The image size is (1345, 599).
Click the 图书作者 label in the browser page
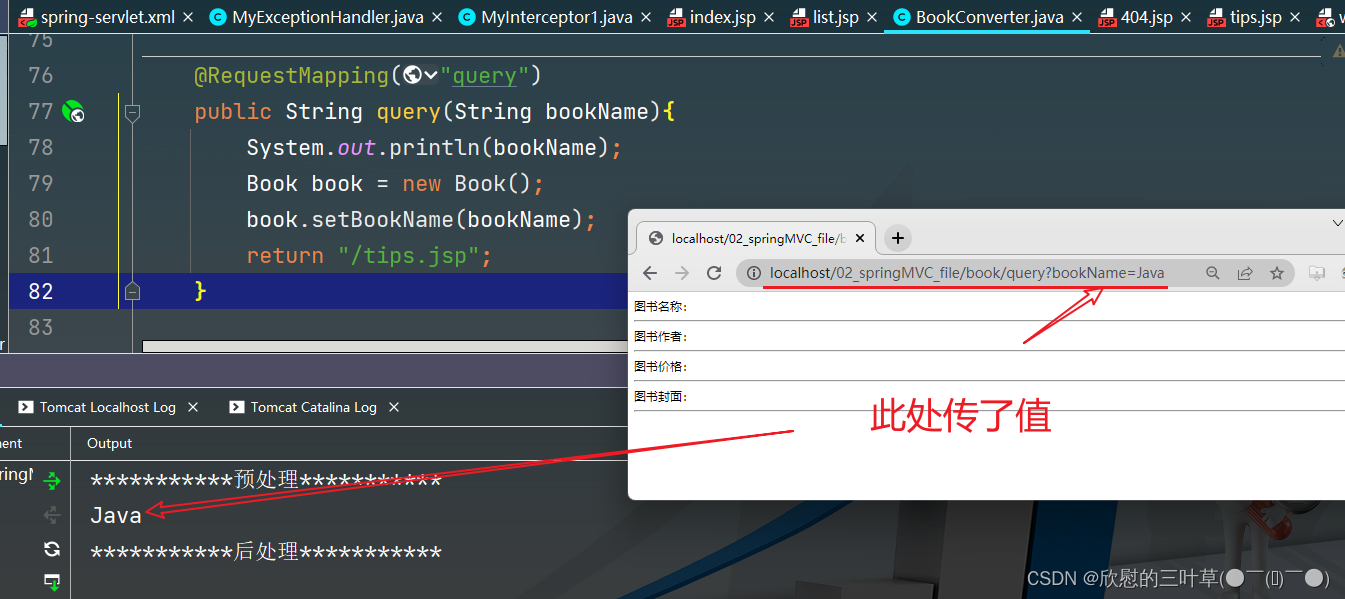coord(661,337)
